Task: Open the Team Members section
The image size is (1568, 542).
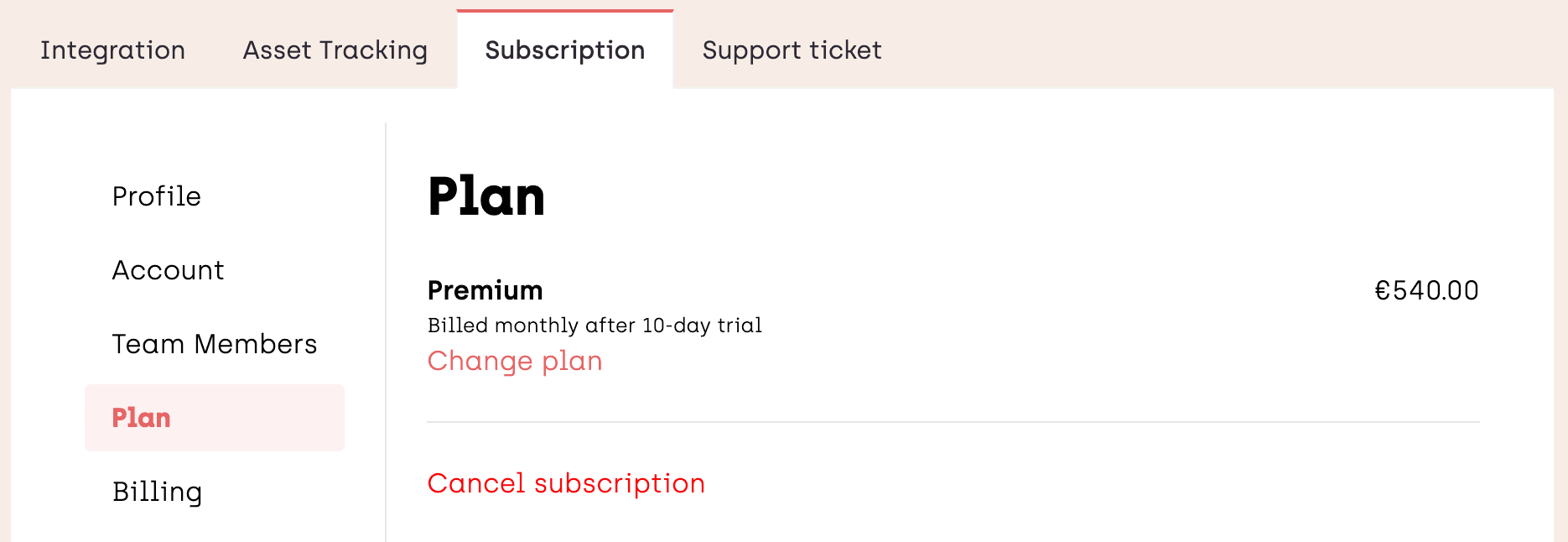Action: point(215,344)
